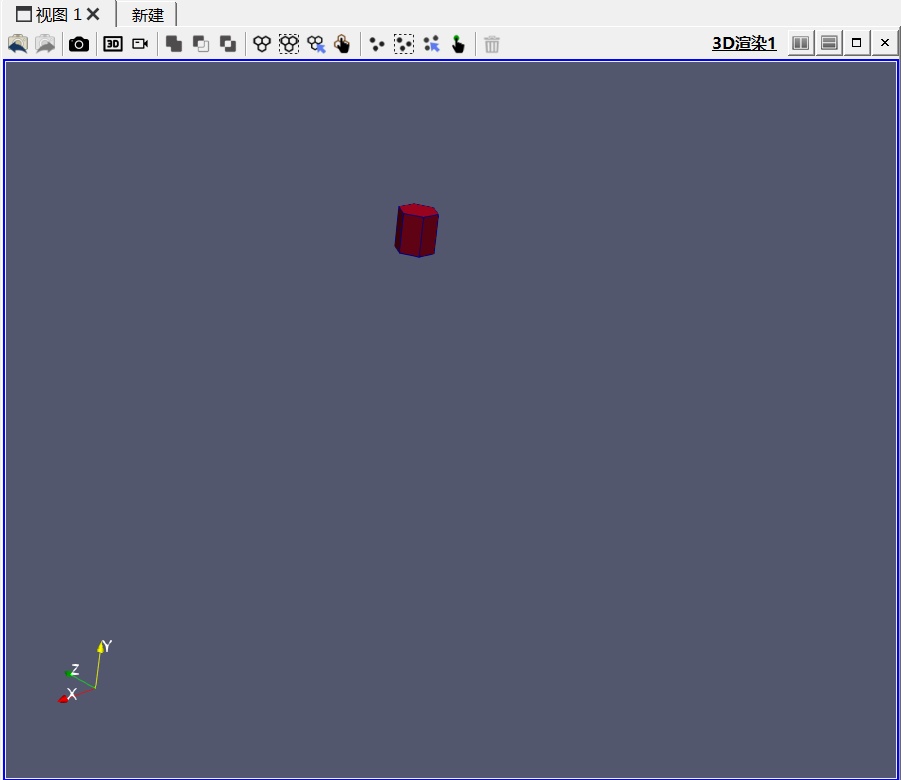Activate the hover points hand tool

coord(458,44)
